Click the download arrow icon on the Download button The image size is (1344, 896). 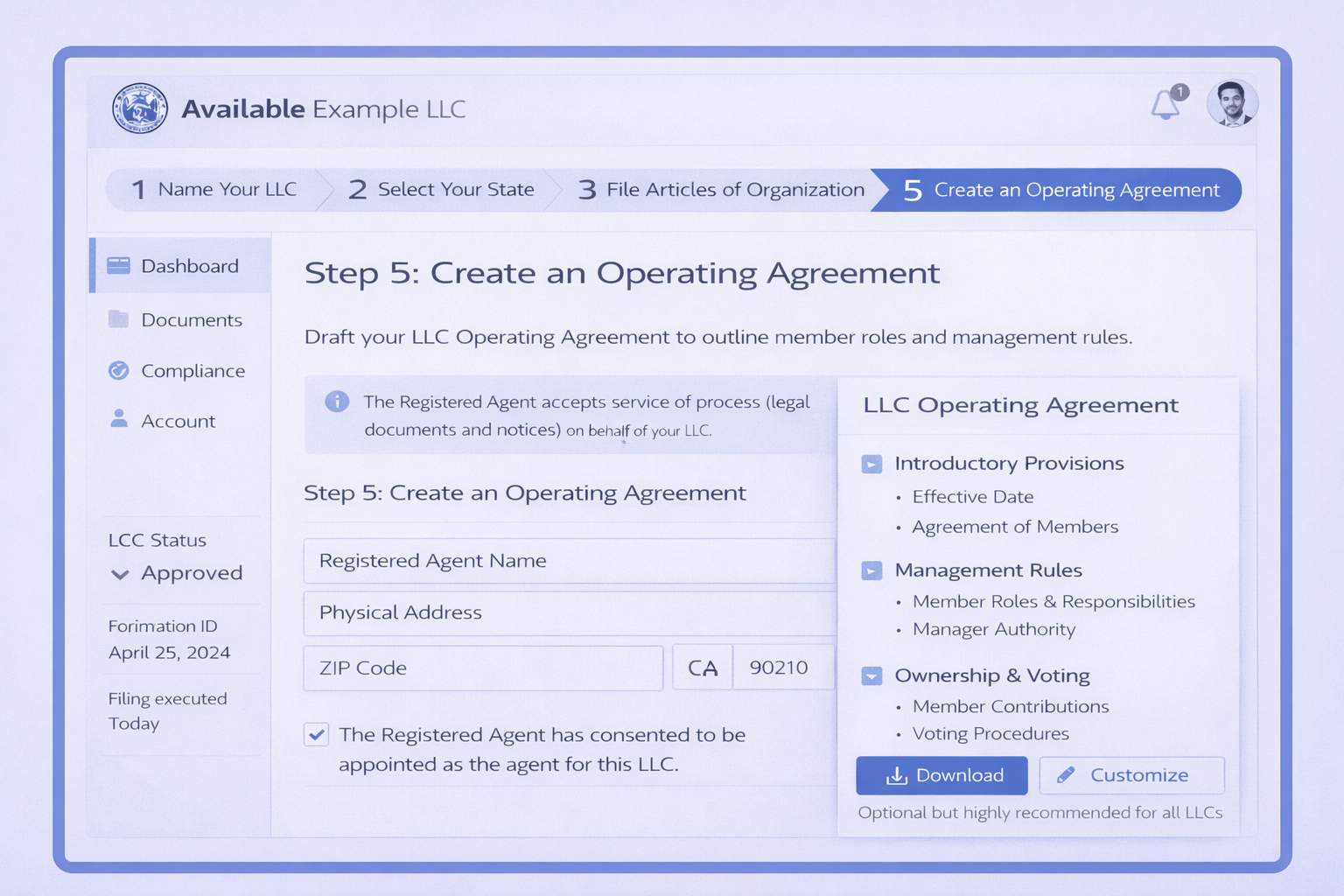pyautogui.click(x=896, y=775)
